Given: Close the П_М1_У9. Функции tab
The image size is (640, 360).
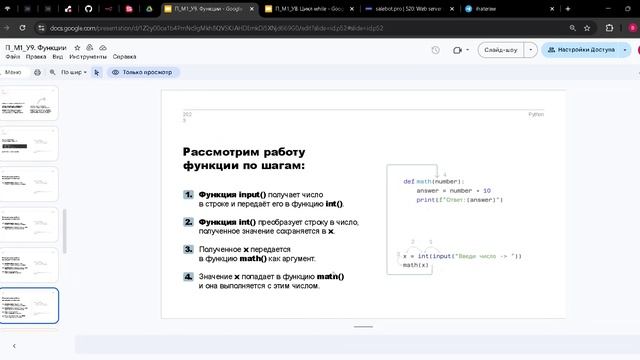Looking at the screenshot, I should pyautogui.click(x=252, y=9).
